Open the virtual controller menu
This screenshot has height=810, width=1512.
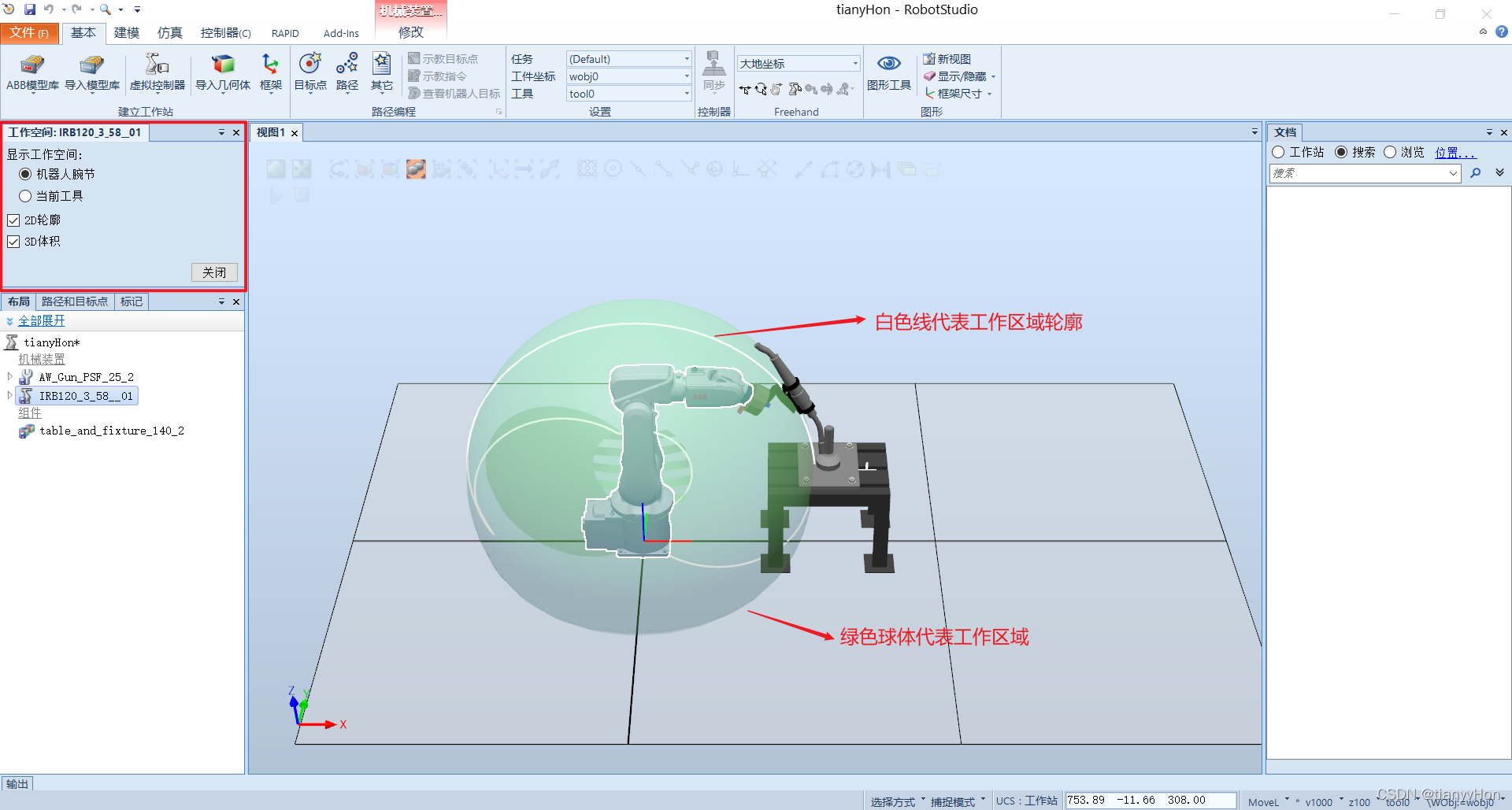point(157,72)
